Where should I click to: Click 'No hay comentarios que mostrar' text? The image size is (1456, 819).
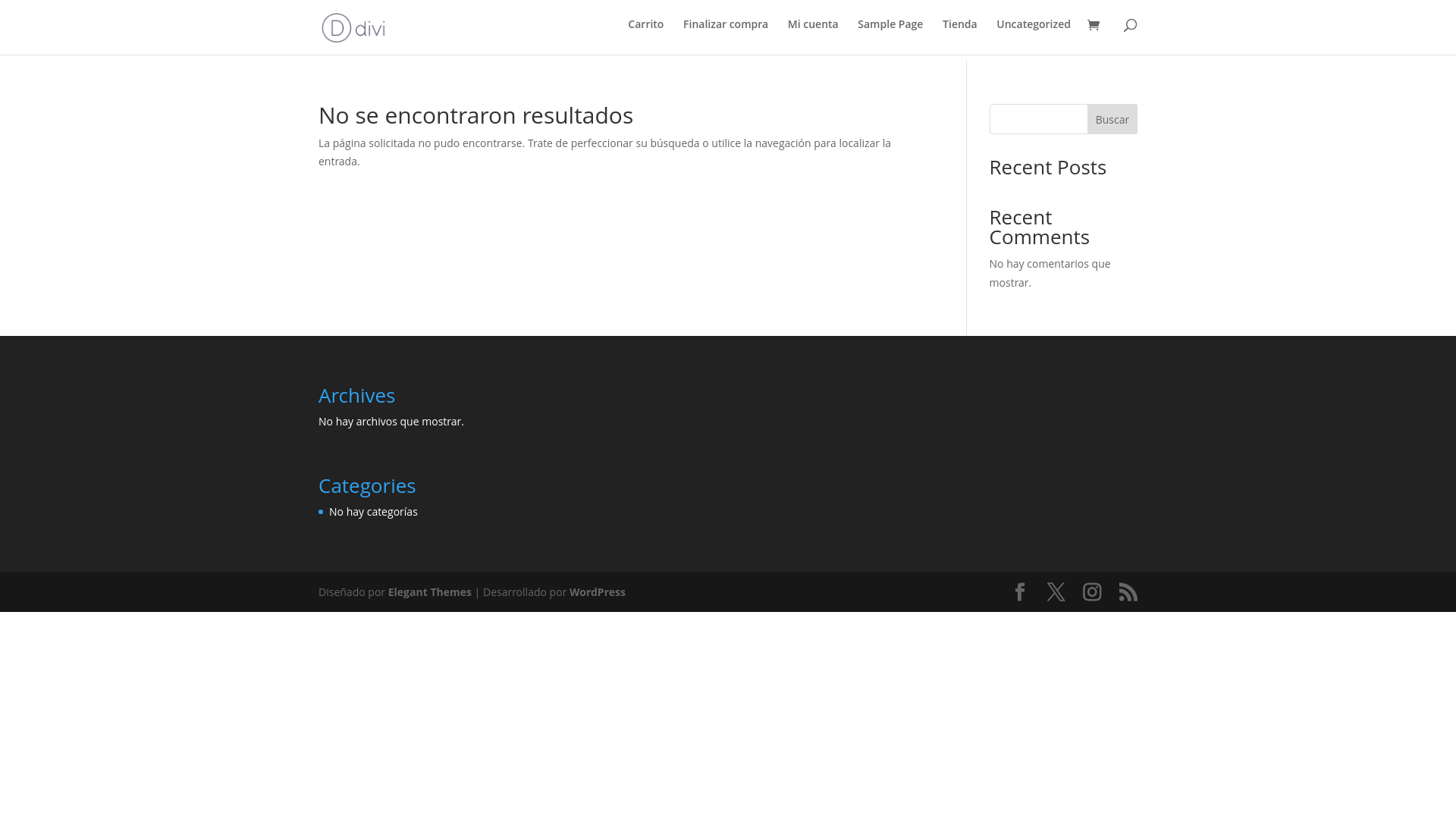(x=1050, y=273)
